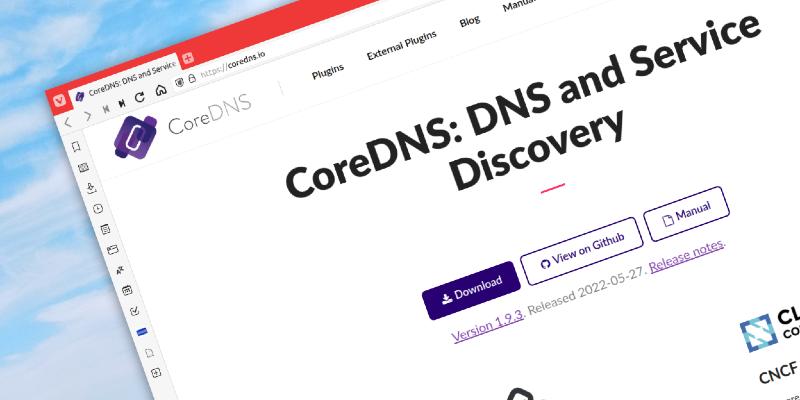Go to the browser home page
This screenshot has height=400, width=800.
pyautogui.click(x=161, y=90)
